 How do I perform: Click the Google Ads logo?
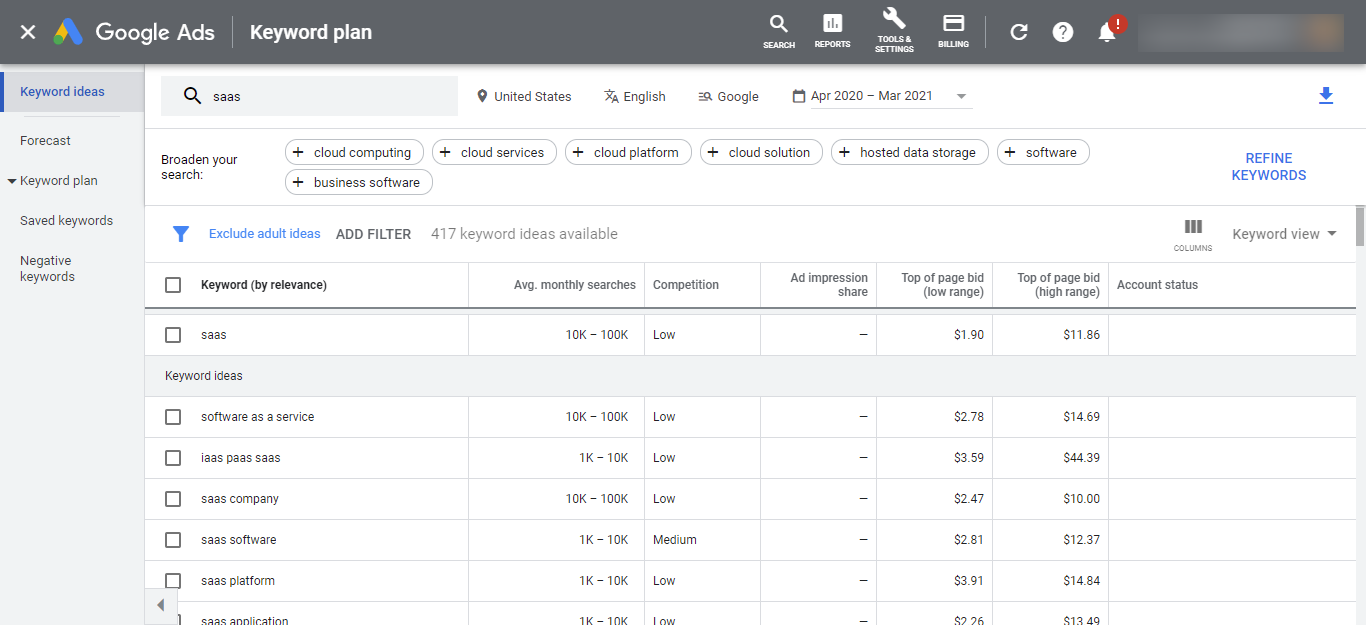coord(134,32)
